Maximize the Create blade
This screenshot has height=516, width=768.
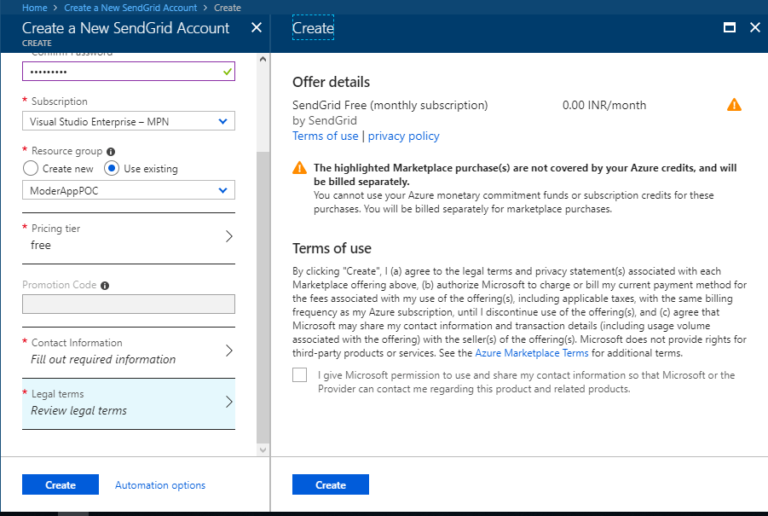point(729,28)
